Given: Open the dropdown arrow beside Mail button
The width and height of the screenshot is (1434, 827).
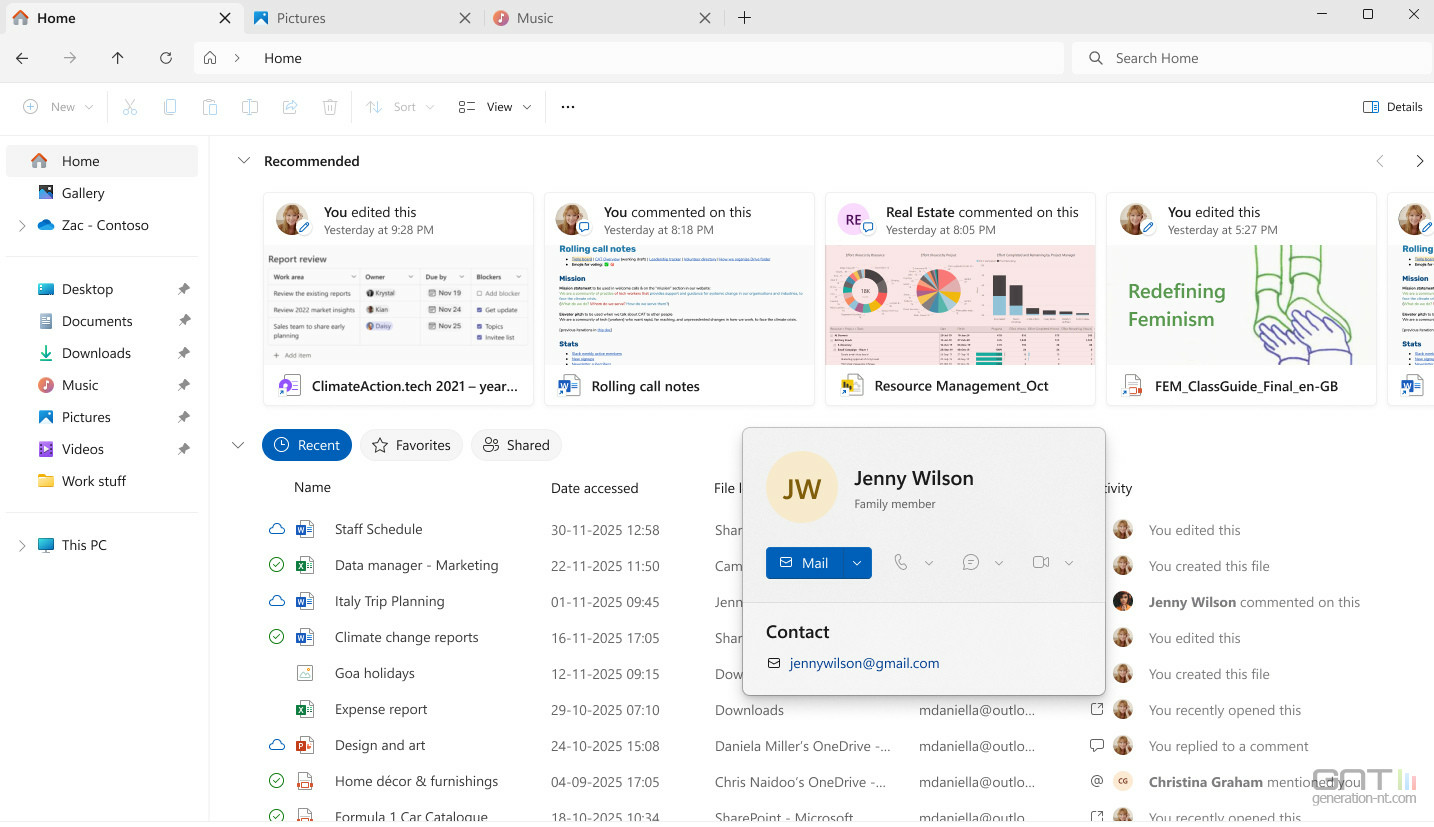Looking at the screenshot, I should 857,563.
